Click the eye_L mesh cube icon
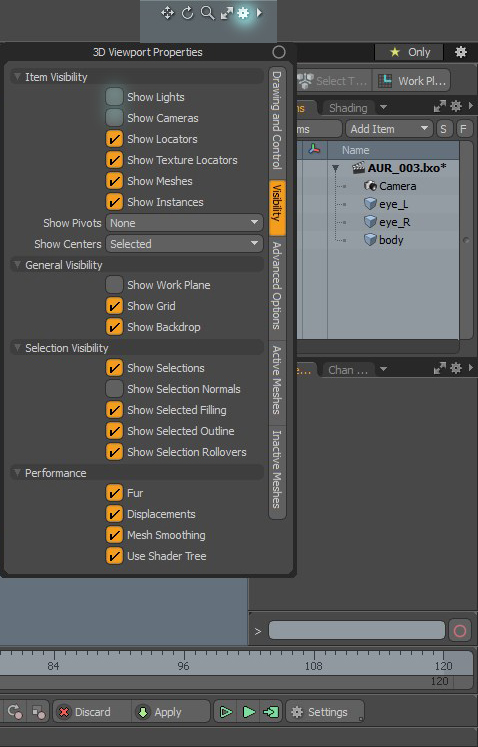478x747 pixels. (370, 204)
